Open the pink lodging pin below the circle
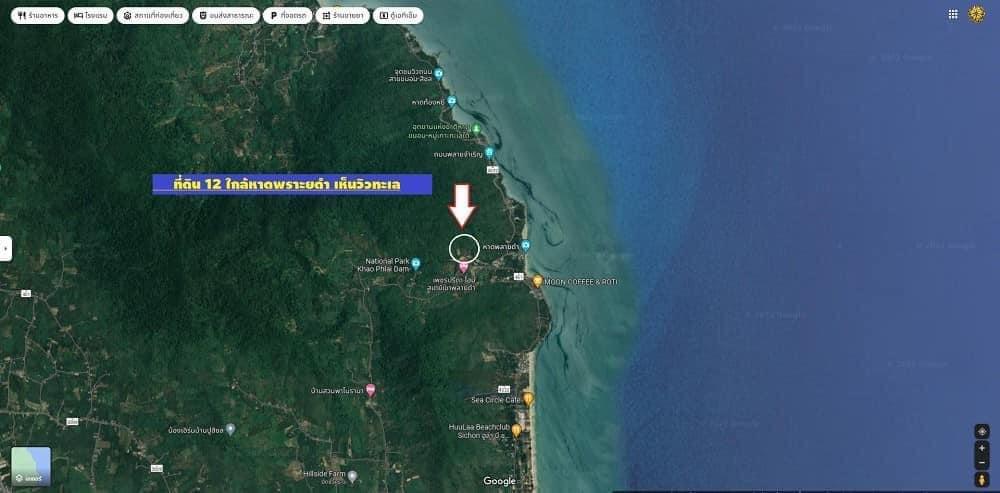 pos(464,267)
